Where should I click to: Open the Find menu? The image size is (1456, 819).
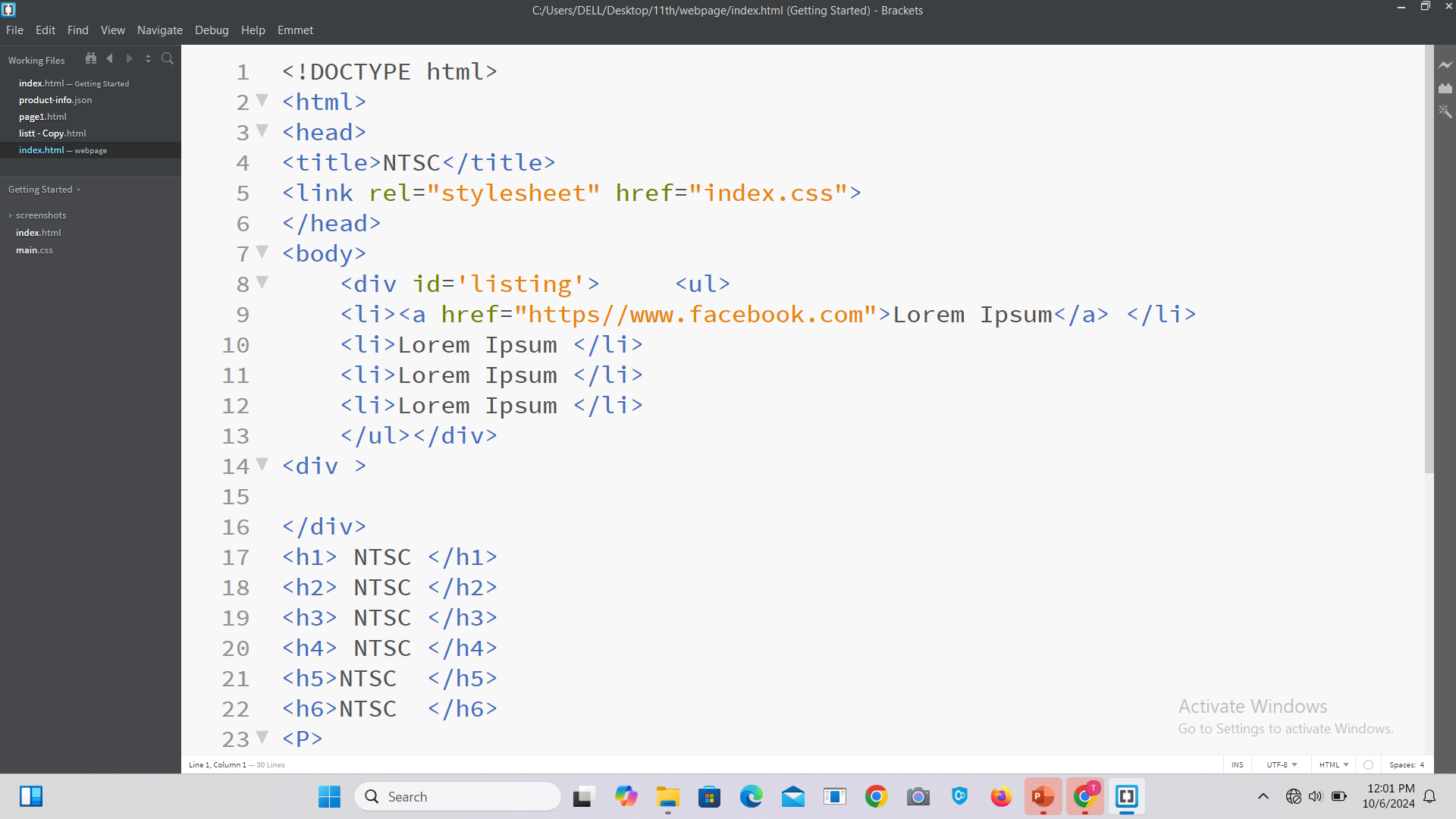point(78,30)
